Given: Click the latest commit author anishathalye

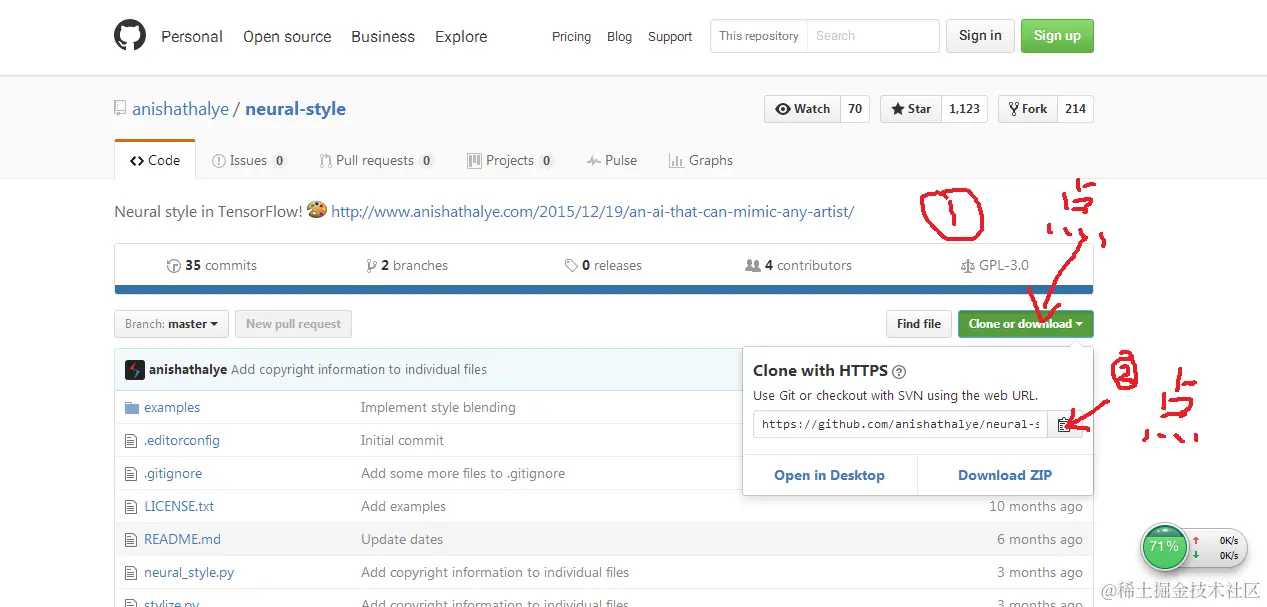Looking at the screenshot, I should 188,370.
